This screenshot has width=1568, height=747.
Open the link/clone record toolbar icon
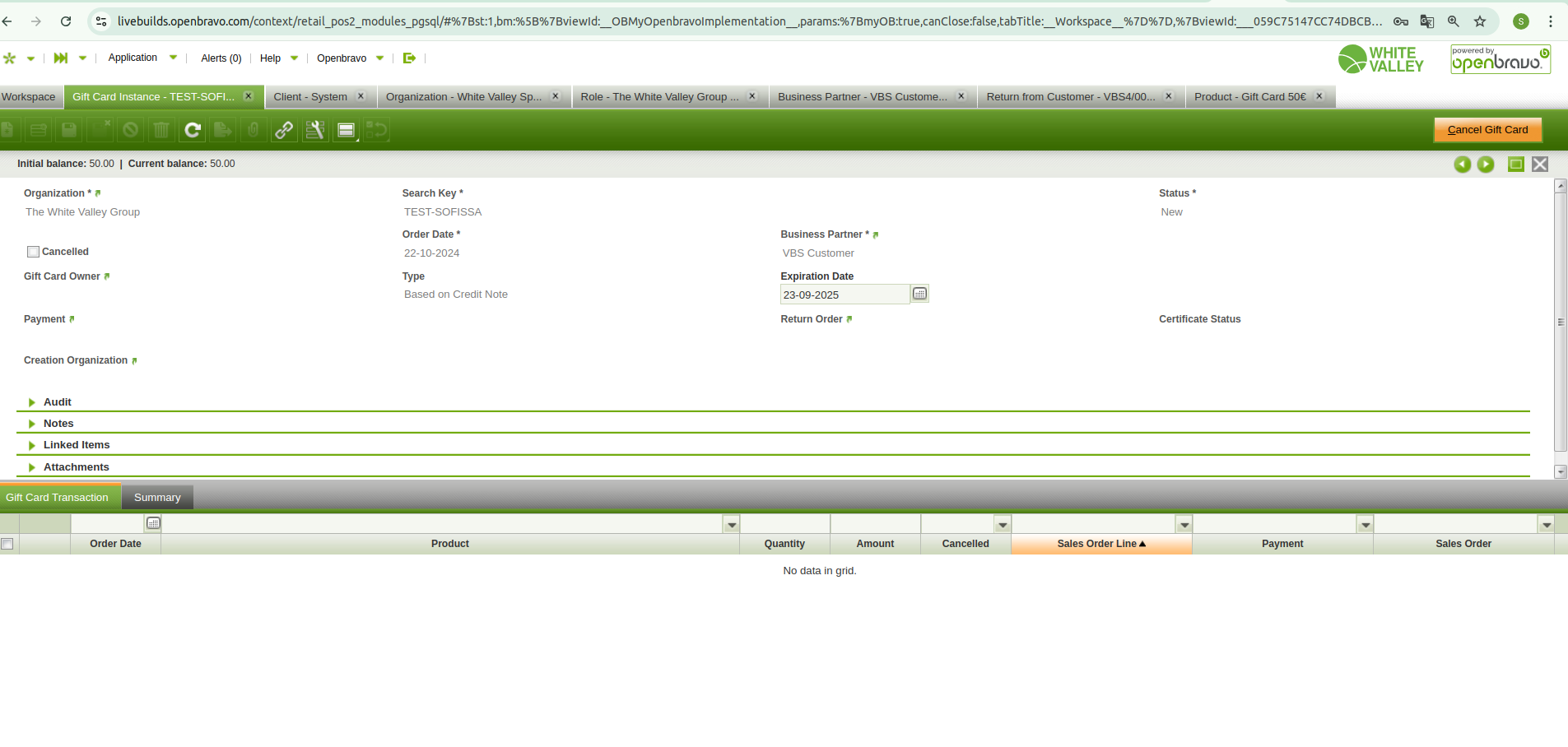pos(284,130)
